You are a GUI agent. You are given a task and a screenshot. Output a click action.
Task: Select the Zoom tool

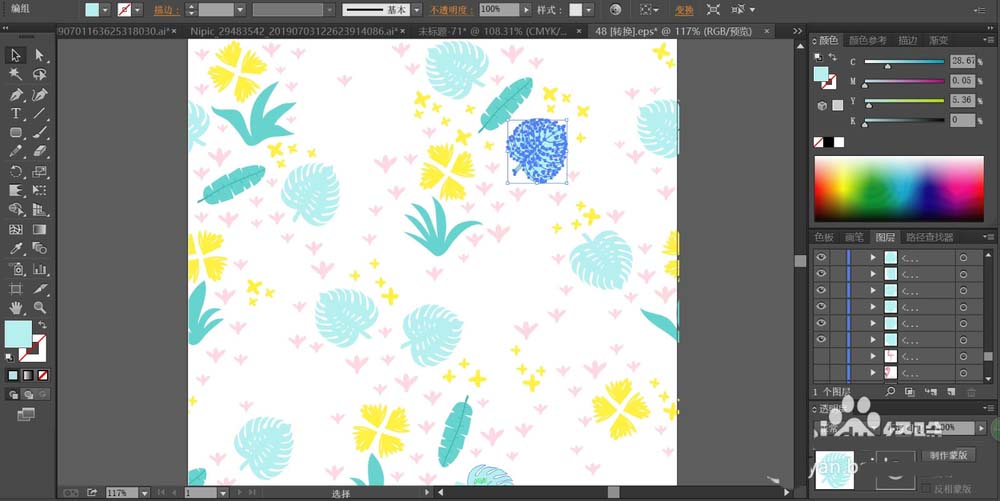(x=40, y=308)
